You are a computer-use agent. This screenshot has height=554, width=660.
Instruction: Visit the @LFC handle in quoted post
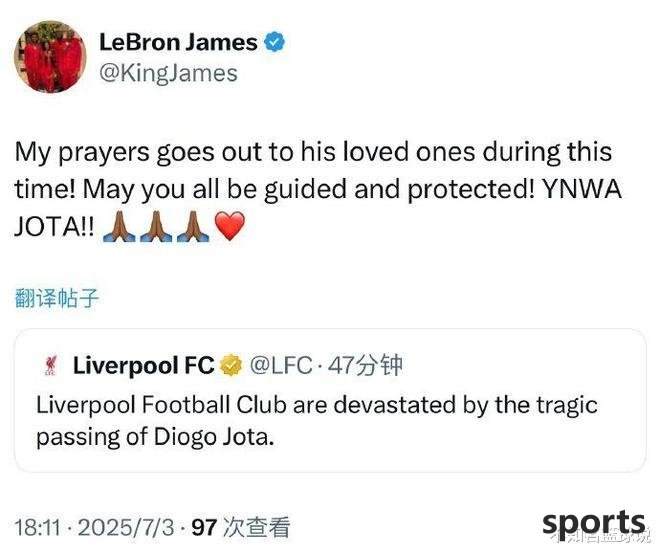281,365
